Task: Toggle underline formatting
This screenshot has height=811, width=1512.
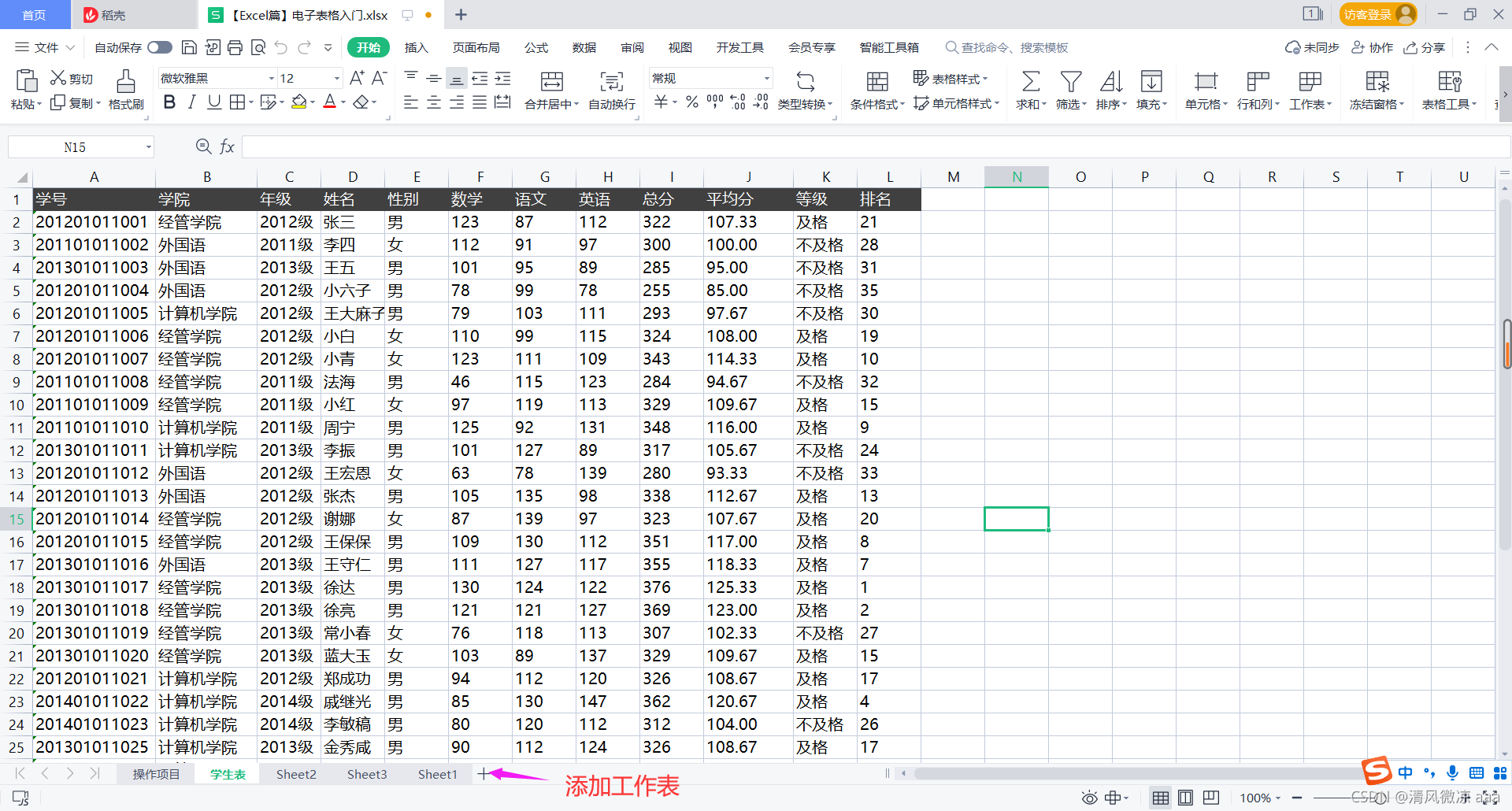Action: click(x=213, y=102)
